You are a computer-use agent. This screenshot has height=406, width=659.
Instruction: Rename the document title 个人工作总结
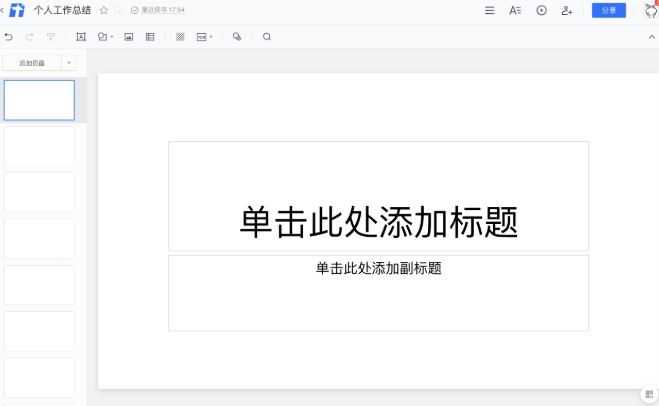tap(62, 10)
